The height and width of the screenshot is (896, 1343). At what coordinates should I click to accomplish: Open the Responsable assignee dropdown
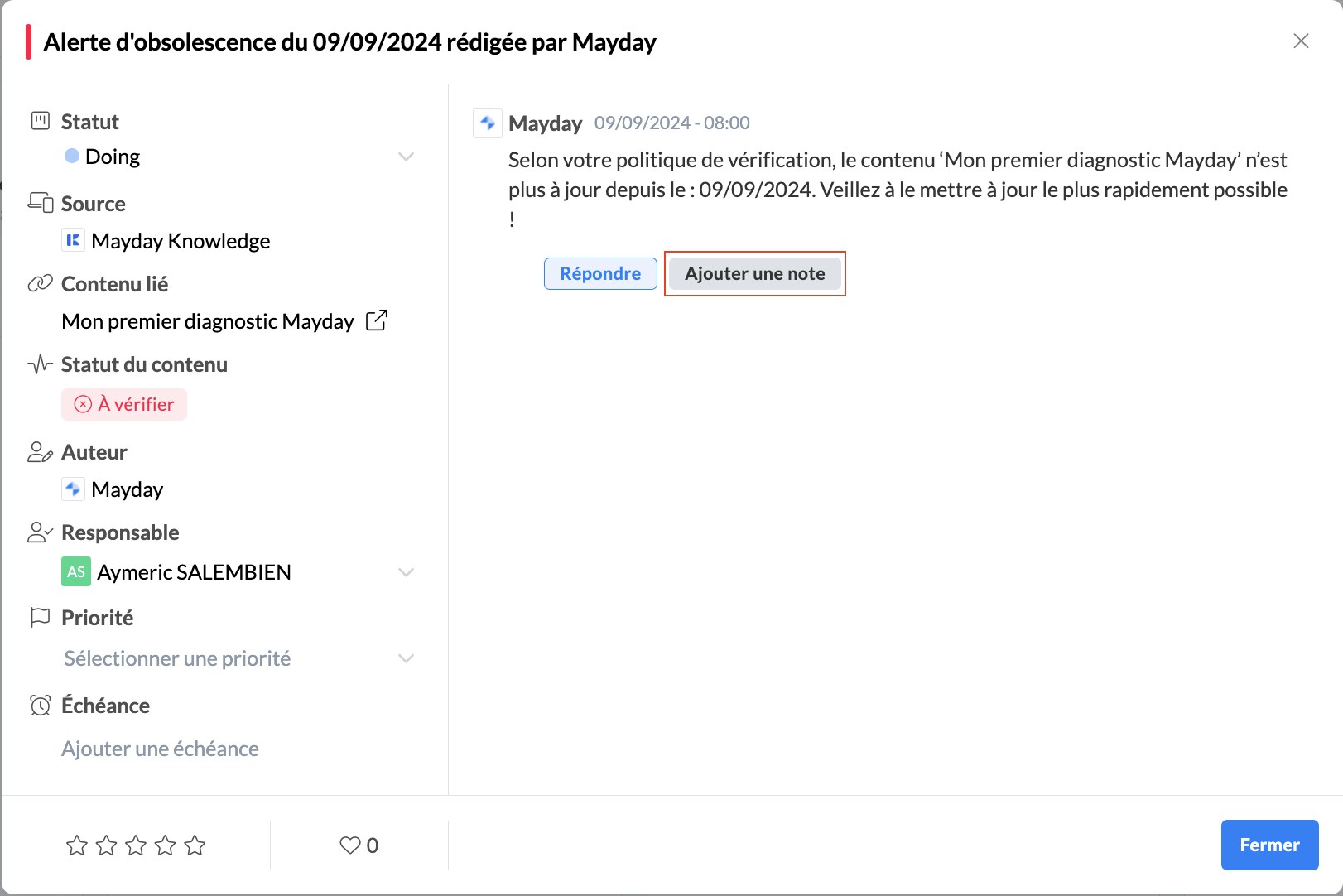406,572
